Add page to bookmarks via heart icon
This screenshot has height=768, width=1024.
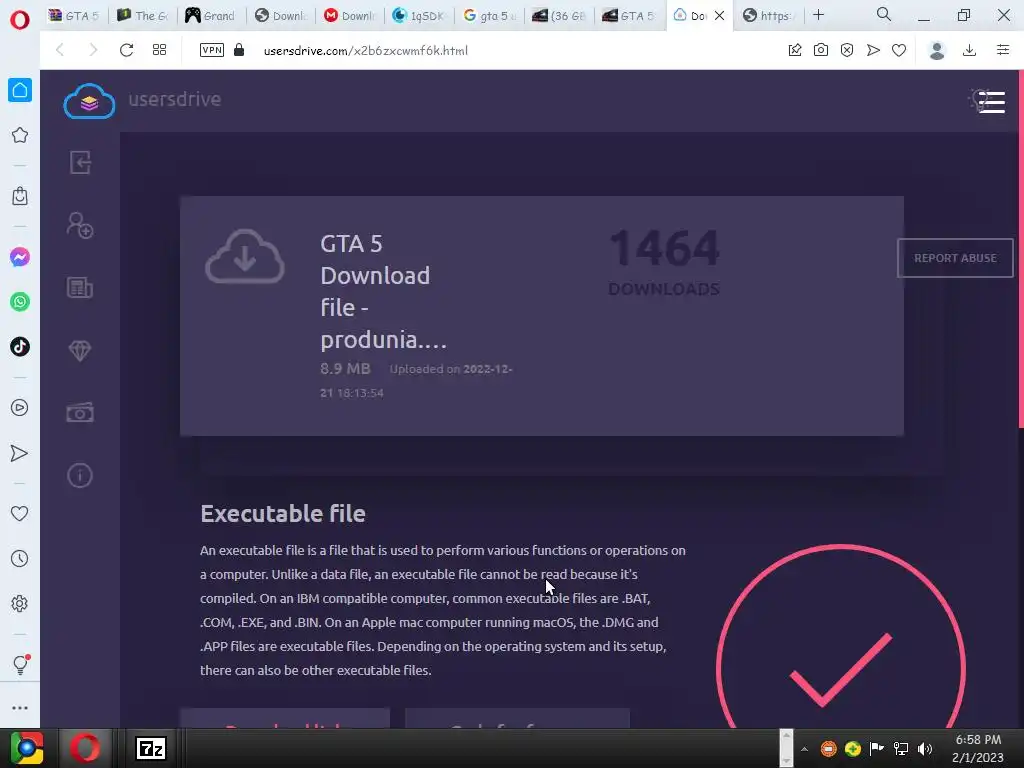pyautogui.click(x=899, y=50)
